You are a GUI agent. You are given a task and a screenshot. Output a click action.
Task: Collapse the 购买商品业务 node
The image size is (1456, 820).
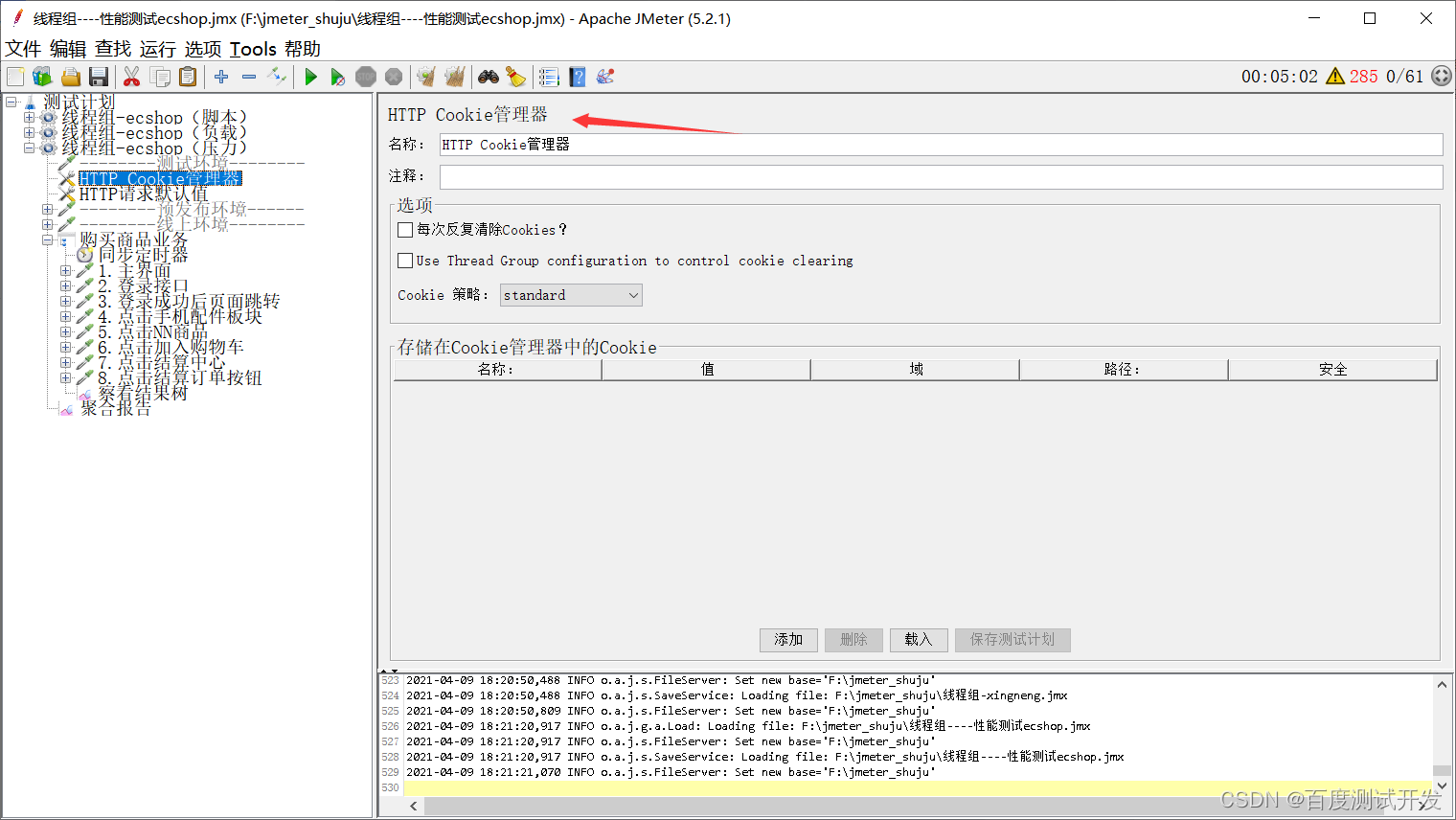[x=47, y=239]
